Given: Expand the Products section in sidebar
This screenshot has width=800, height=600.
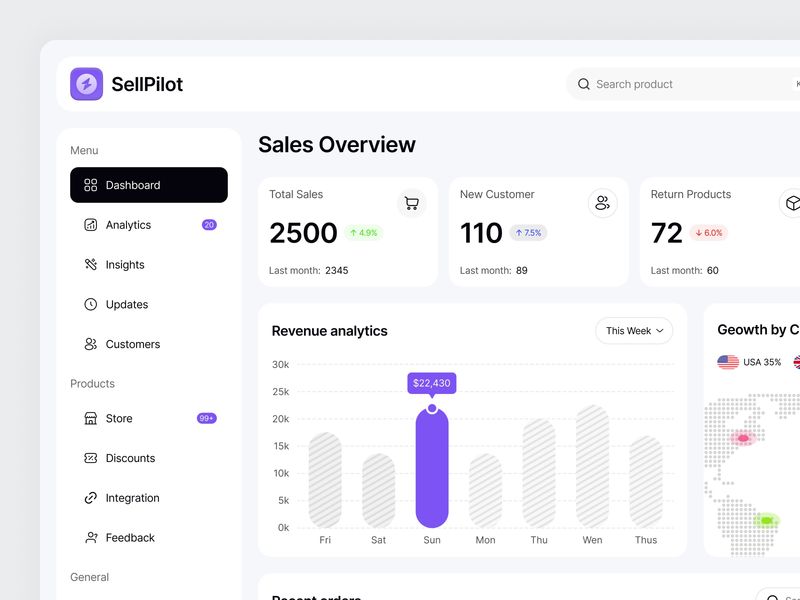Looking at the screenshot, I should (x=93, y=383).
